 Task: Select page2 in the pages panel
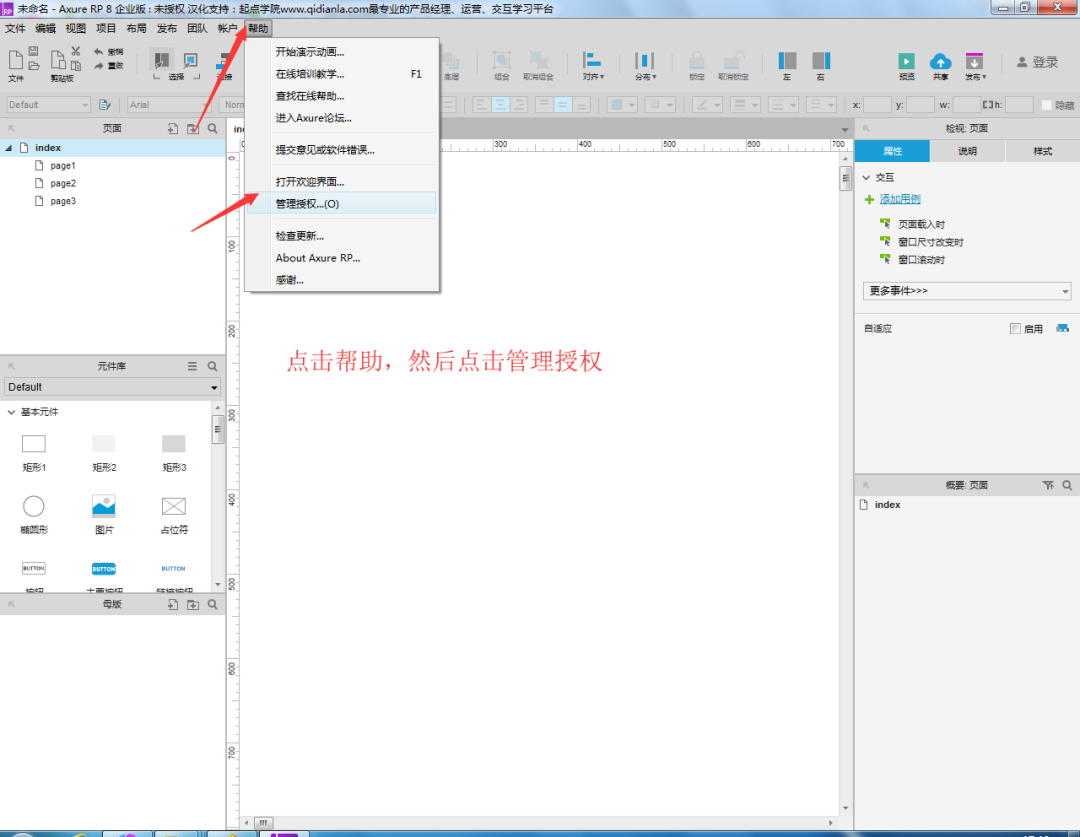(x=62, y=182)
